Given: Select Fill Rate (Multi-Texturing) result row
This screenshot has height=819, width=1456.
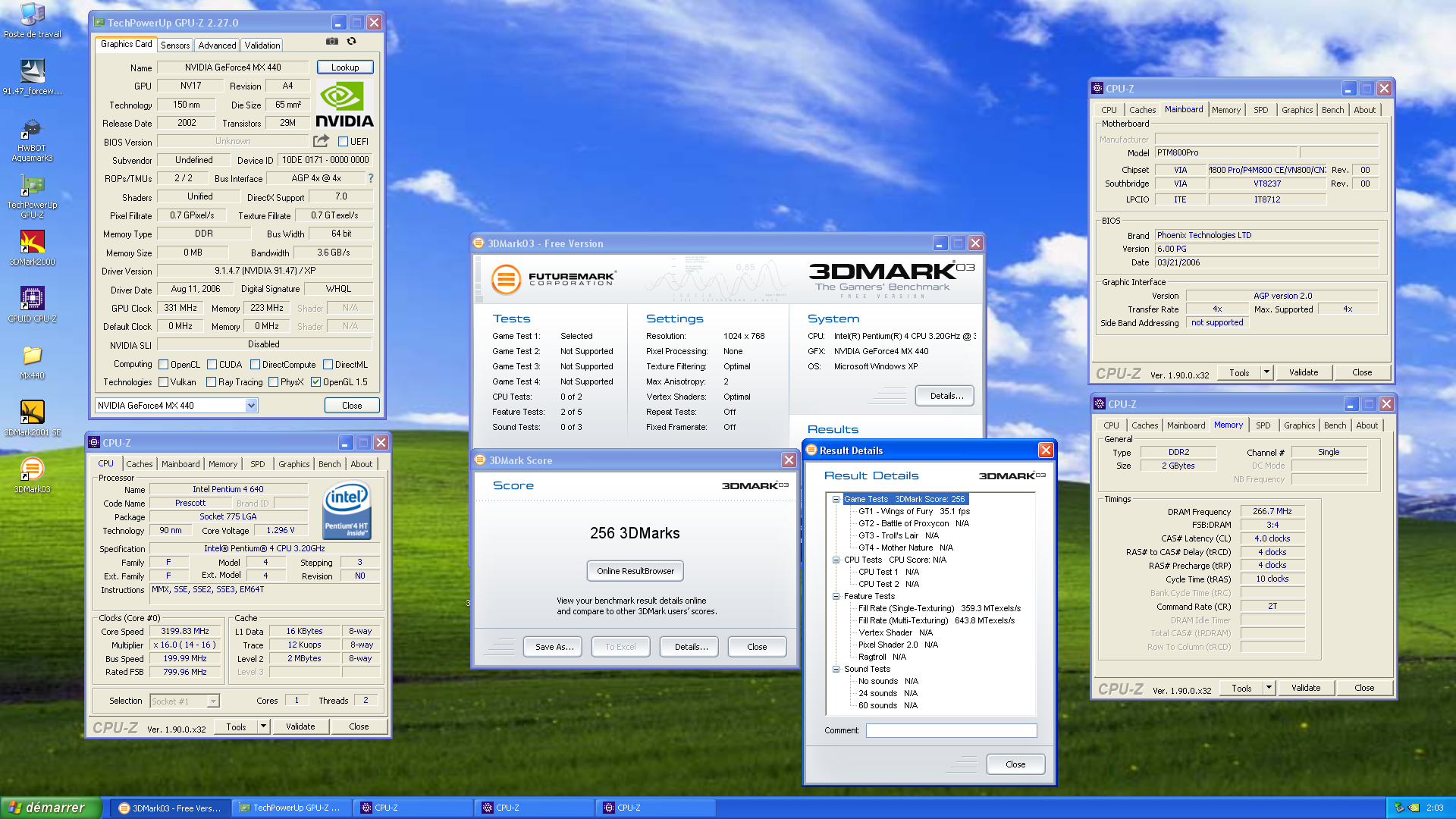Looking at the screenshot, I should coord(936,620).
